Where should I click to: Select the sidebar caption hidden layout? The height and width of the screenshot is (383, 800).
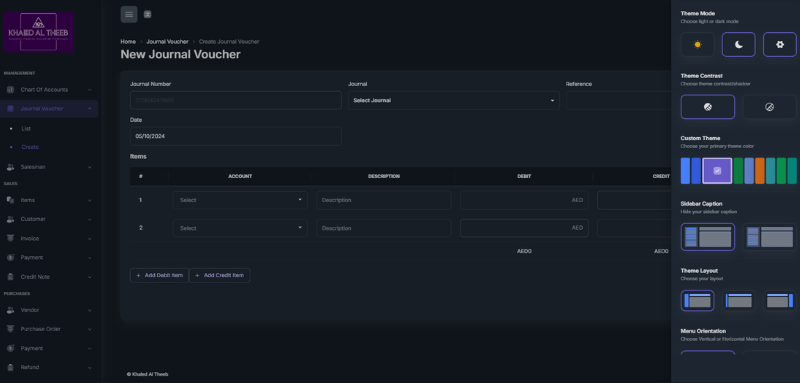point(769,237)
